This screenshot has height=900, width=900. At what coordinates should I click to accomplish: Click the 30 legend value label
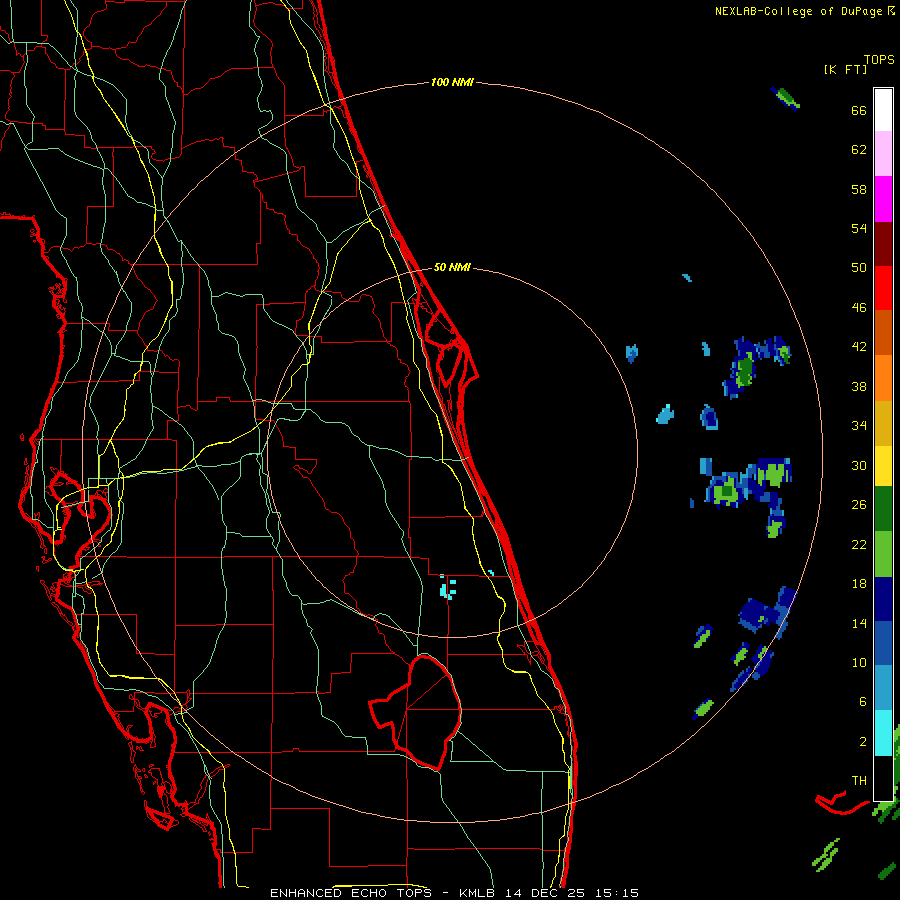859,465
